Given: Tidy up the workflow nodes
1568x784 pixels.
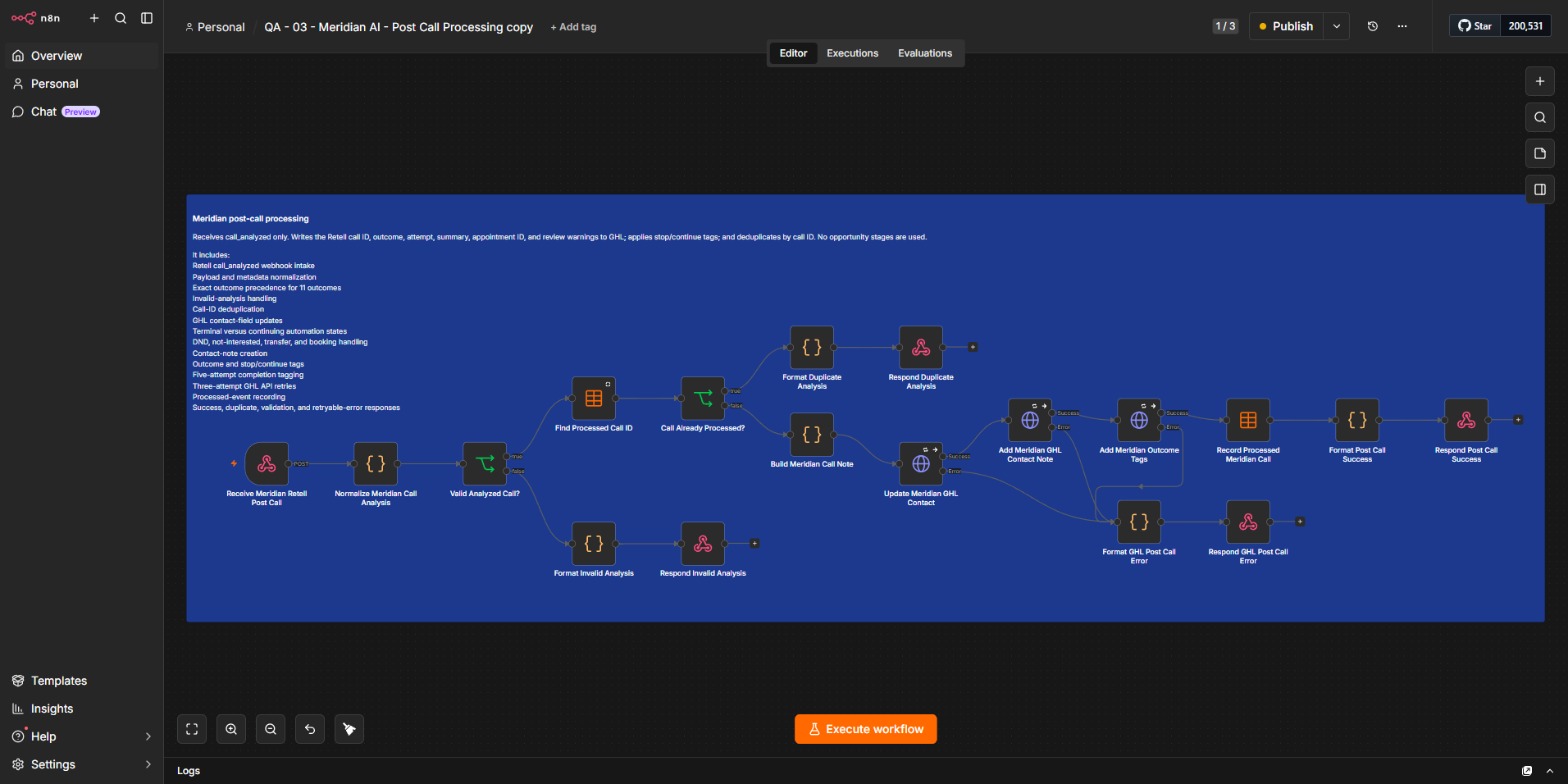Looking at the screenshot, I should click(x=349, y=729).
